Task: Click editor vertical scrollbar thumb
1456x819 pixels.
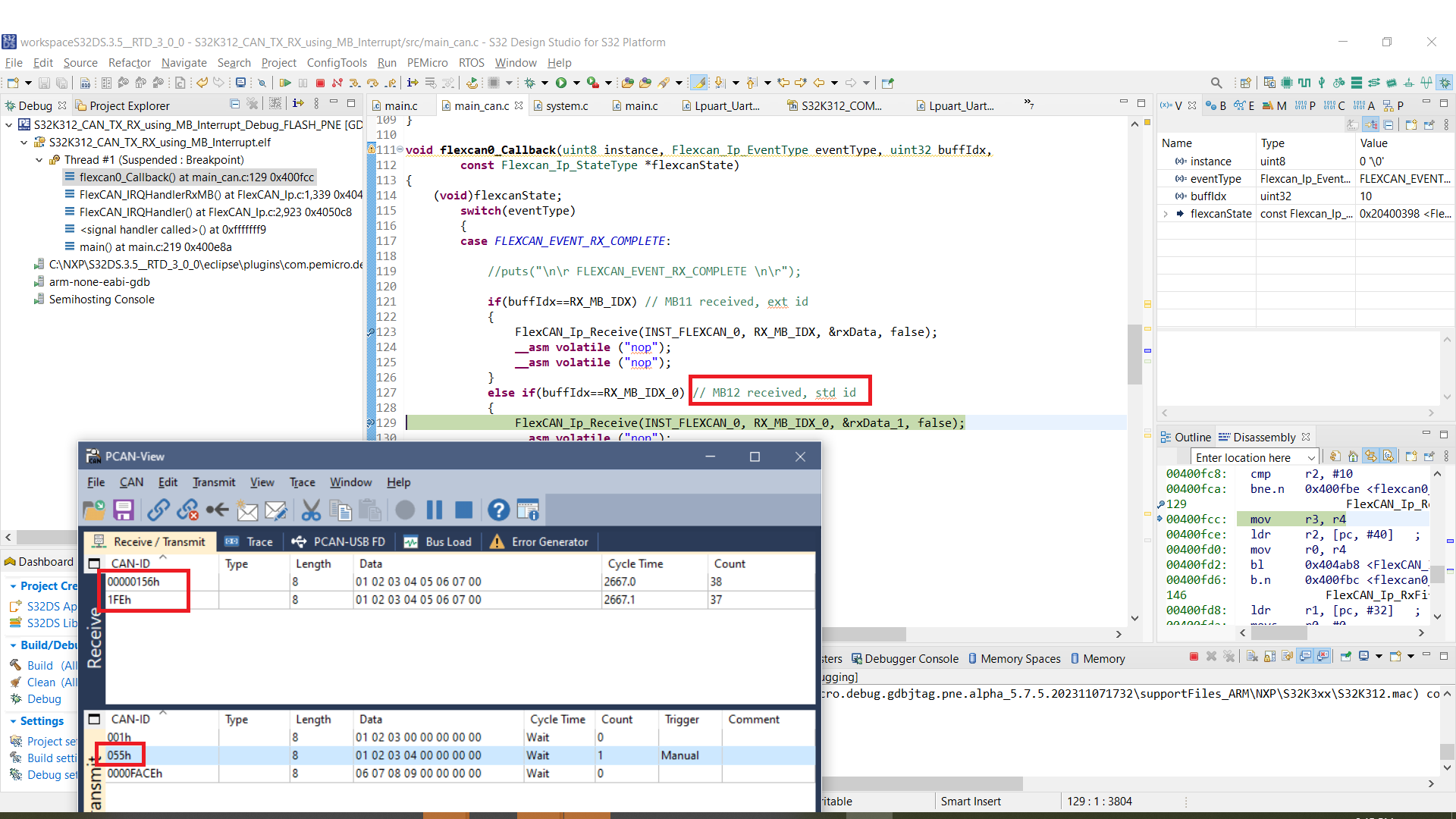Action: [1134, 353]
